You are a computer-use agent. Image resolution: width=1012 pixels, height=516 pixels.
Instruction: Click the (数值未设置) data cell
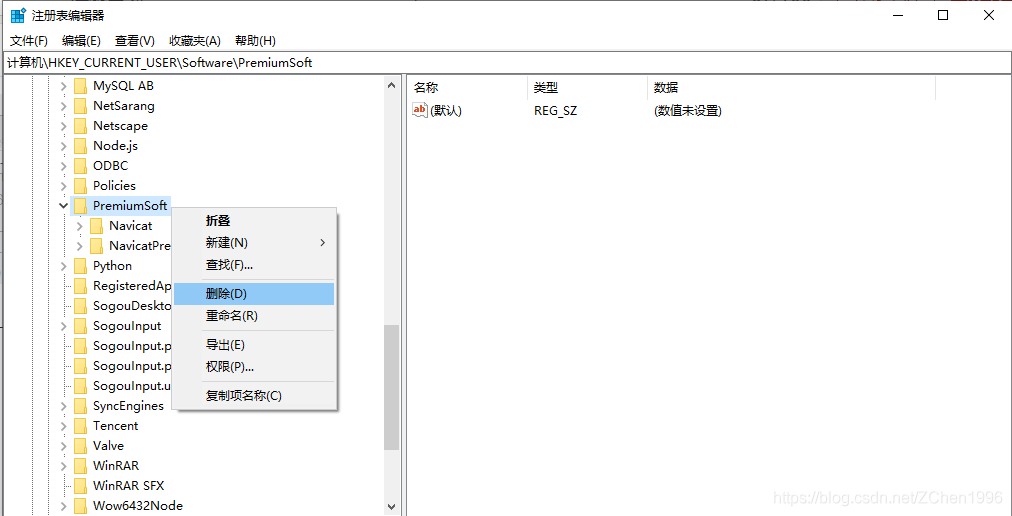point(687,111)
